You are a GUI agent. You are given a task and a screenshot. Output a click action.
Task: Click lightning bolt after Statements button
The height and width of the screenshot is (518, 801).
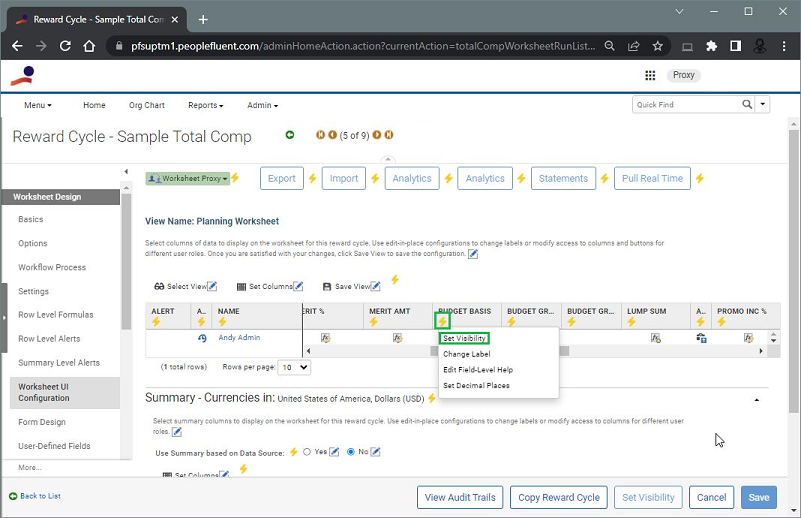(604, 178)
